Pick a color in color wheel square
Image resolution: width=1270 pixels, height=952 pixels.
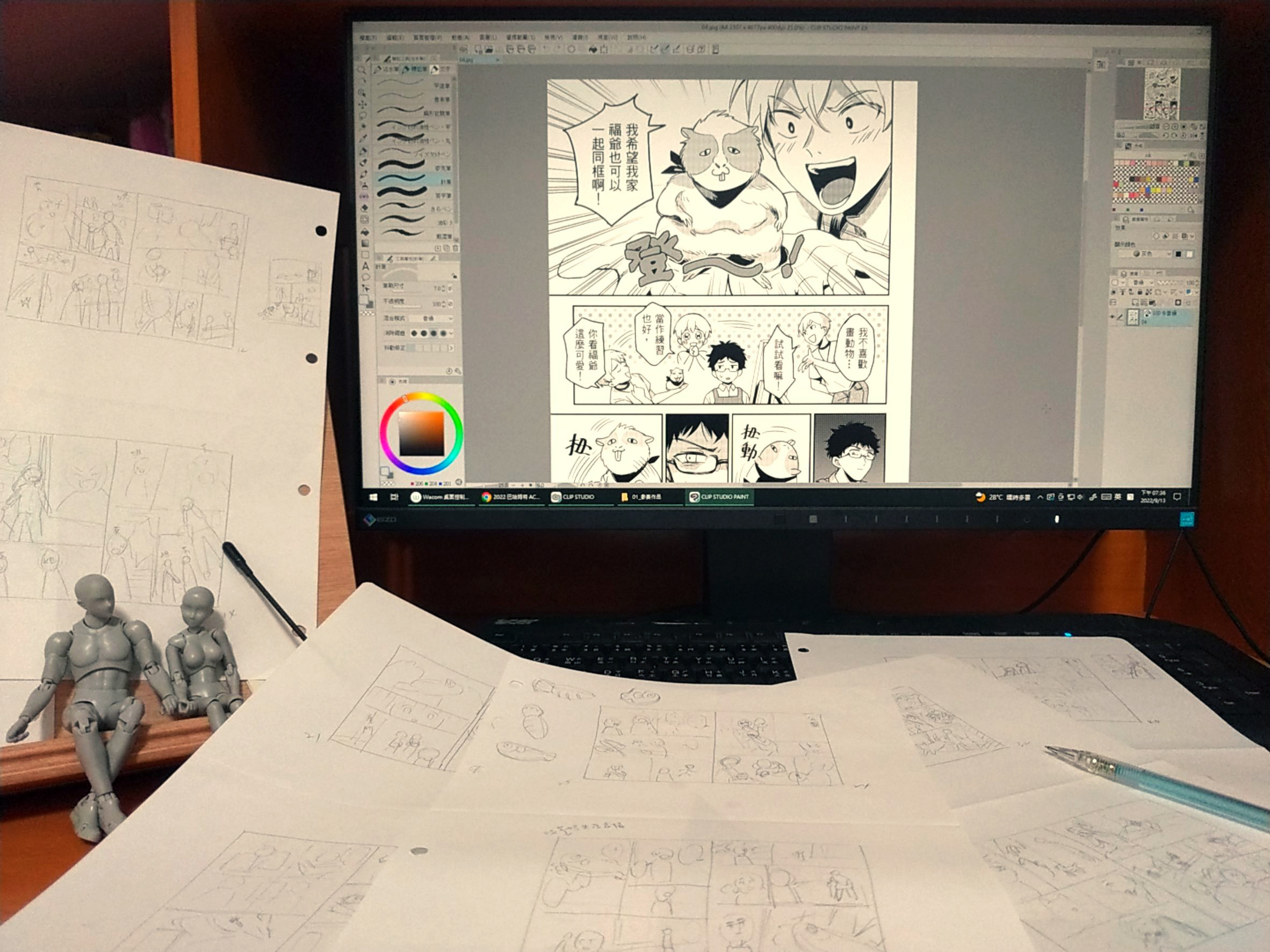422,433
